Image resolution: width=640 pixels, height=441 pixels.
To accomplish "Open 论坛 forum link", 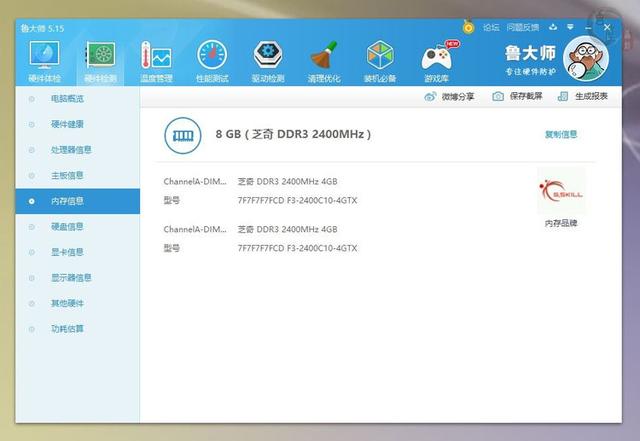I will click(x=491, y=27).
